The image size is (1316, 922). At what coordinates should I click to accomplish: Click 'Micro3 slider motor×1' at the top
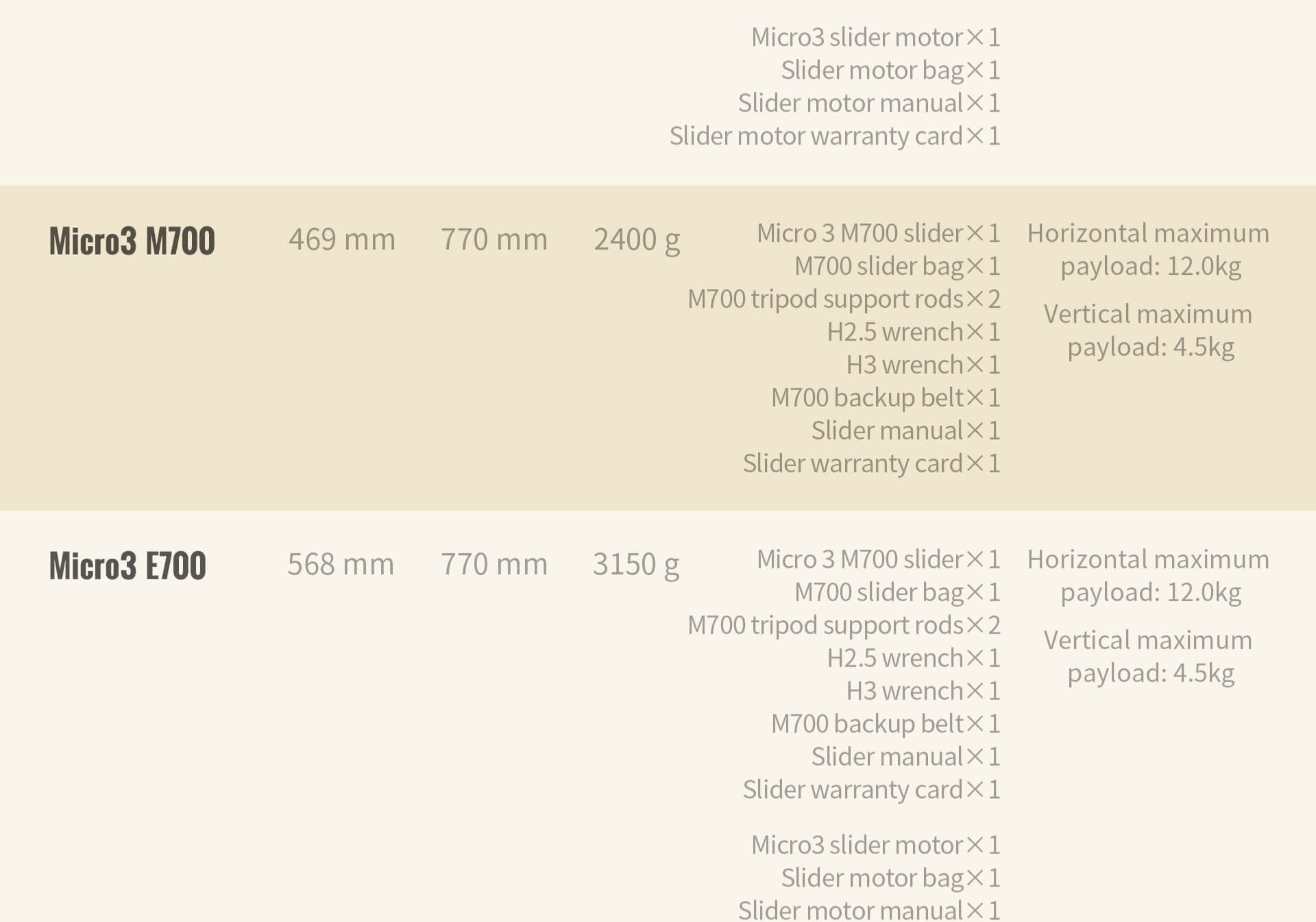[x=876, y=37]
